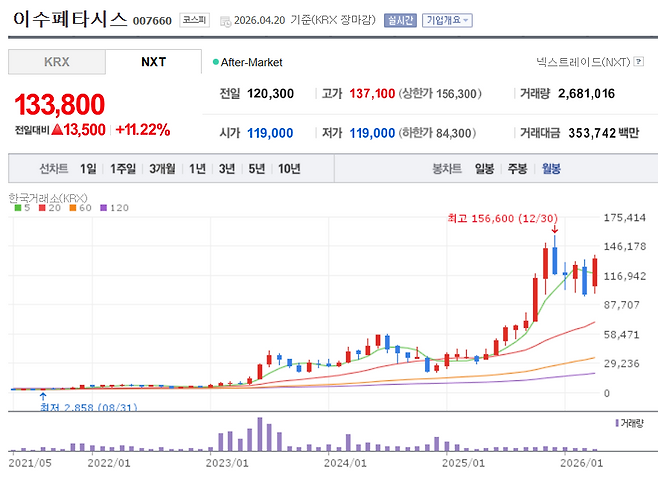Expand the 기업개요 dropdown

(447, 20)
